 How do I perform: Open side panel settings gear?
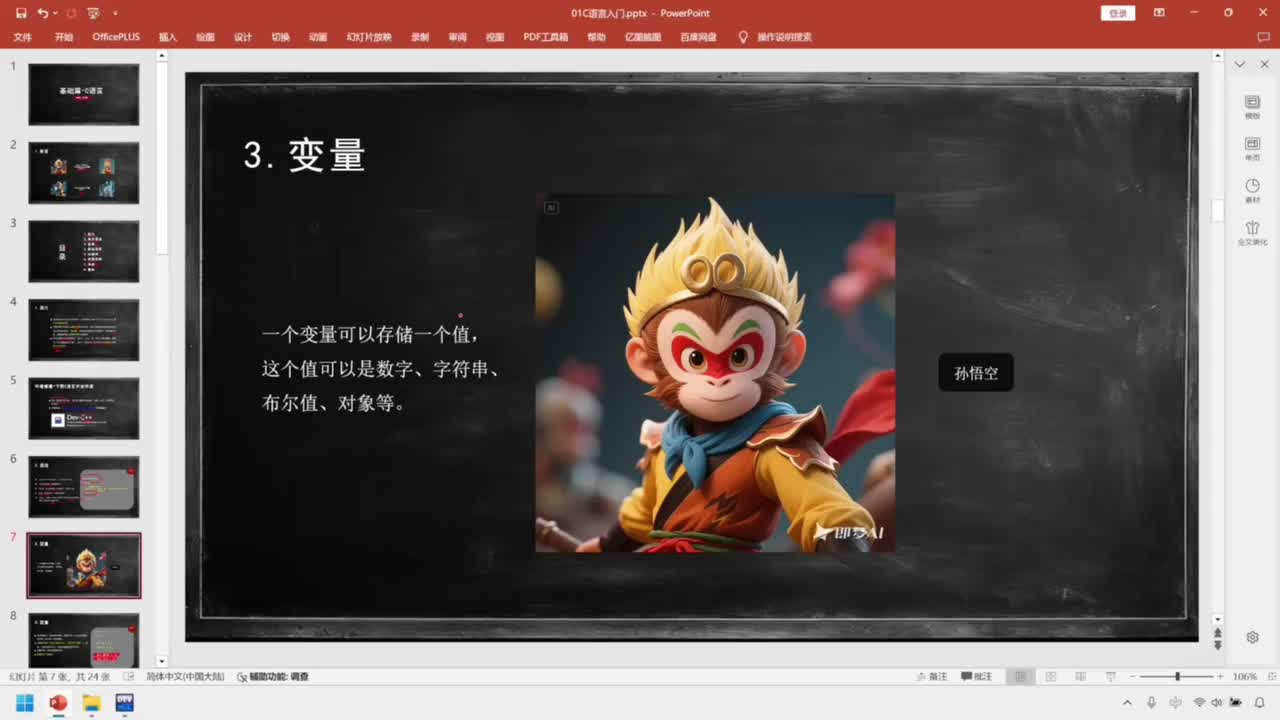(1252, 637)
